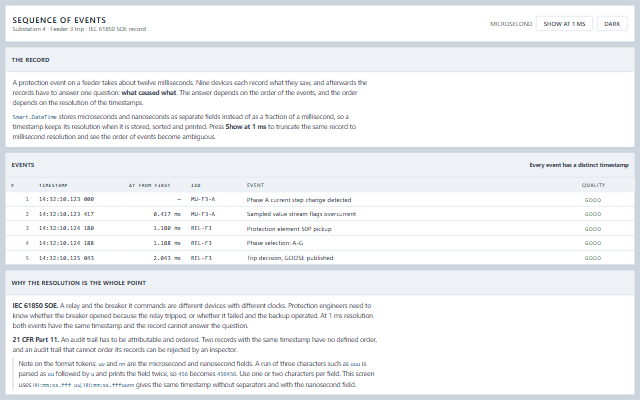640x400 pixels.
Task: Select 'Sampled value stream flags overcurrent' event
Action: (x=301, y=214)
